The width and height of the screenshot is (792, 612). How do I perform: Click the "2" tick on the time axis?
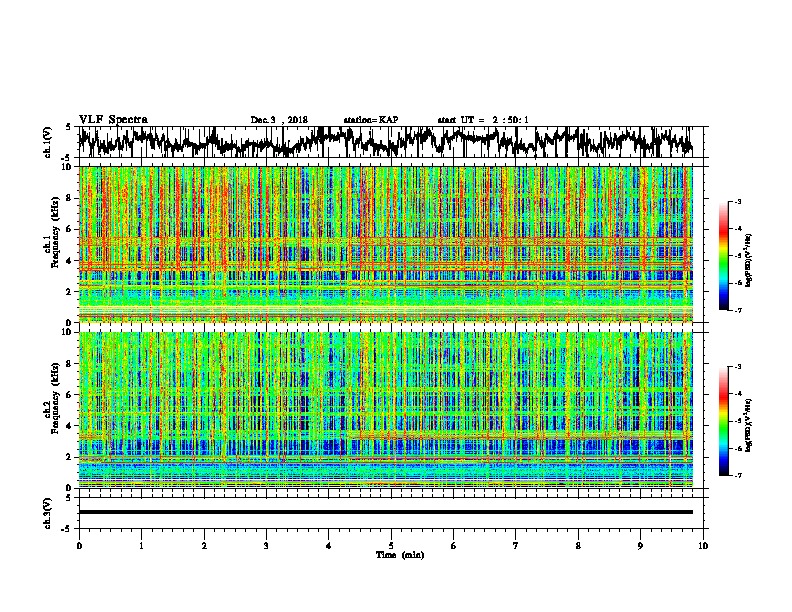[x=204, y=546]
